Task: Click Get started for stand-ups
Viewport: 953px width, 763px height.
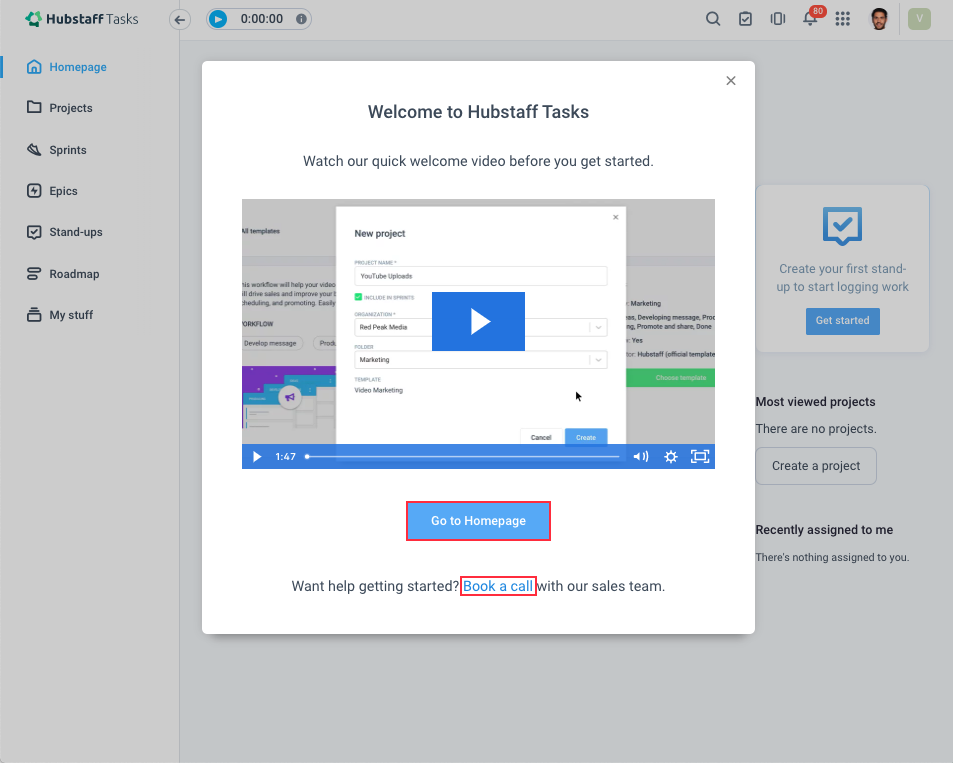Action: (x=842, y=321)
